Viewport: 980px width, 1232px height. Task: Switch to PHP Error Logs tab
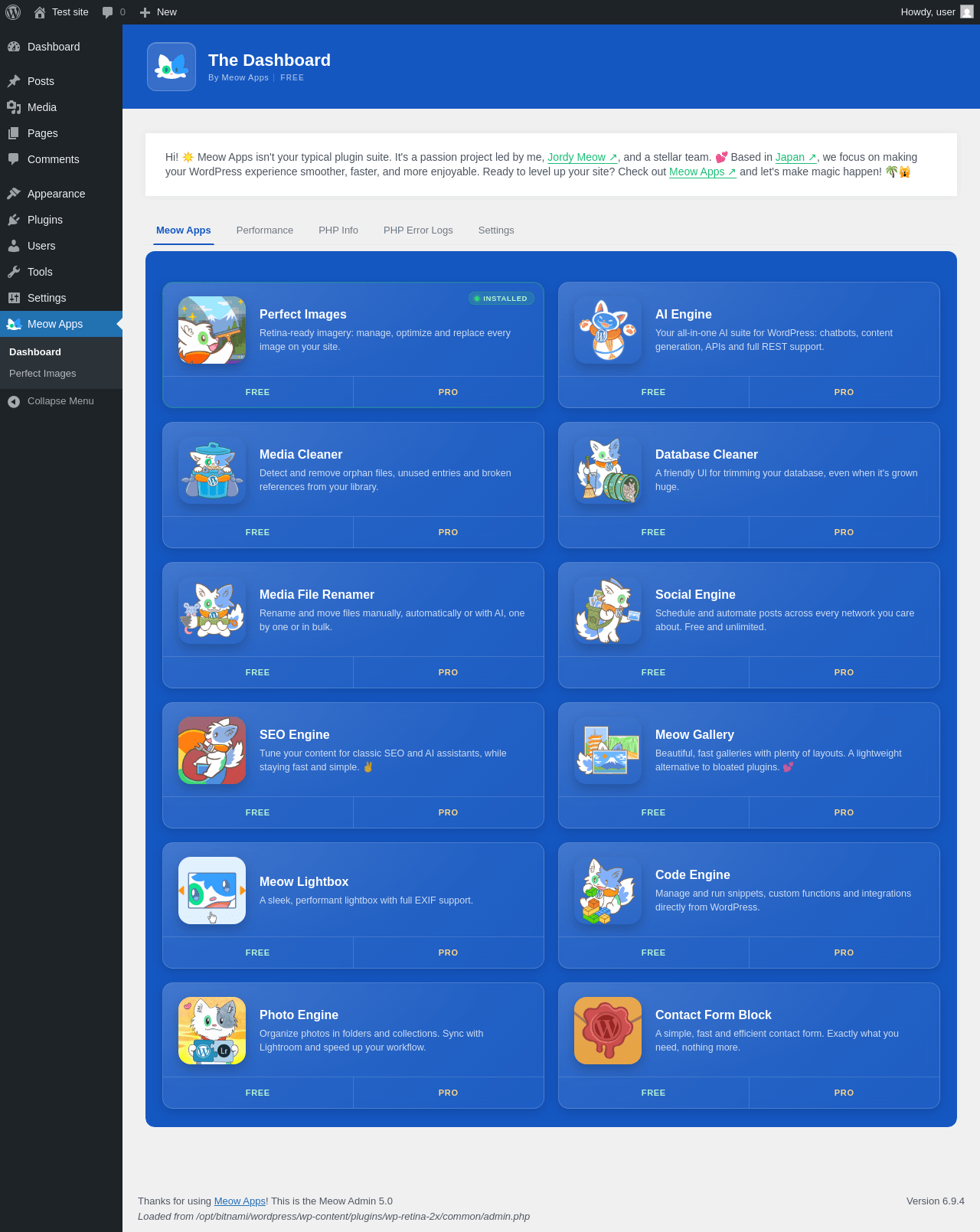[418, 230]
